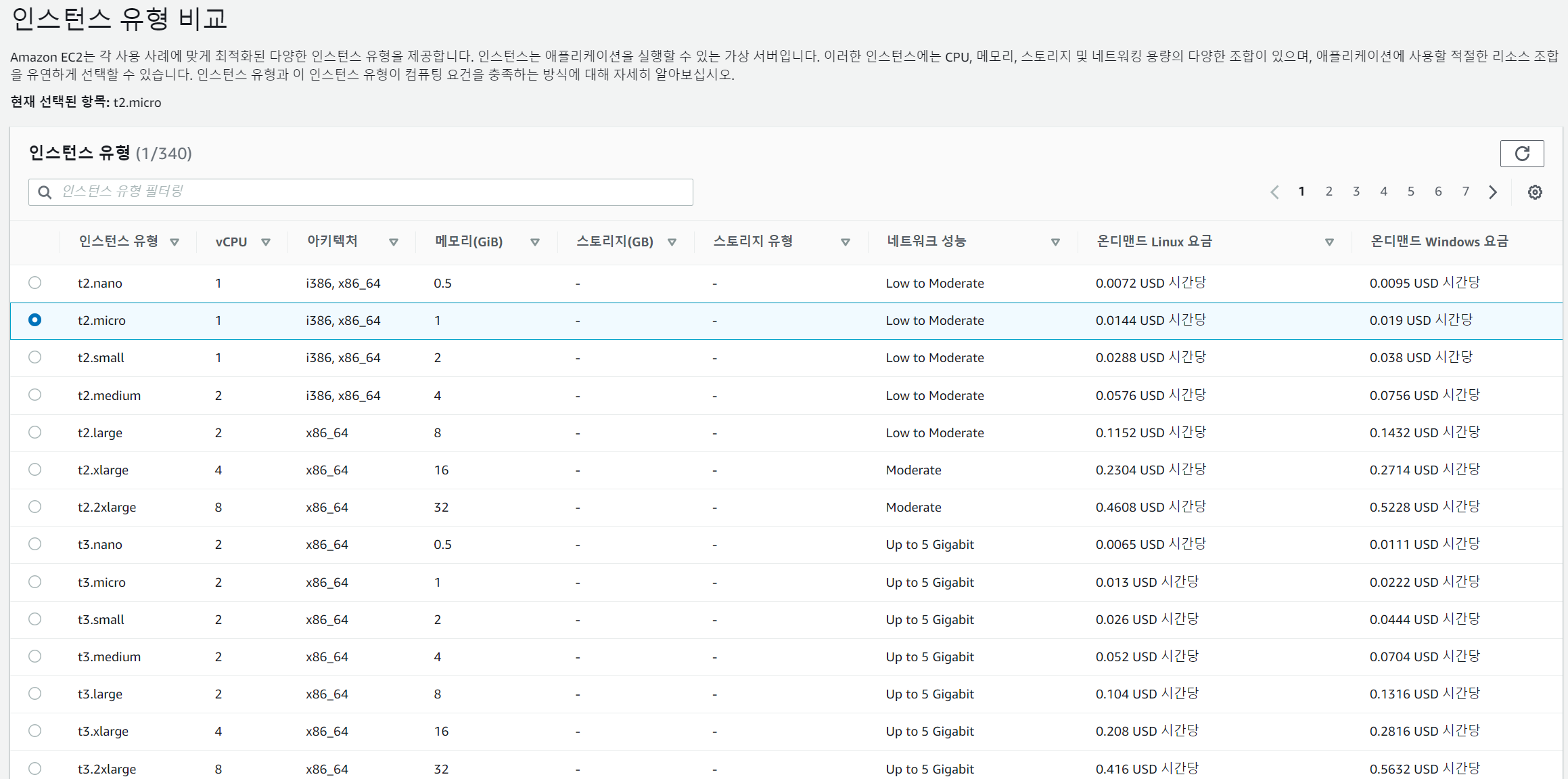
Task: Sort by 온디맨드 Linux 요금 arrow
Action: pyautogui.click(x=1329, y=242)
